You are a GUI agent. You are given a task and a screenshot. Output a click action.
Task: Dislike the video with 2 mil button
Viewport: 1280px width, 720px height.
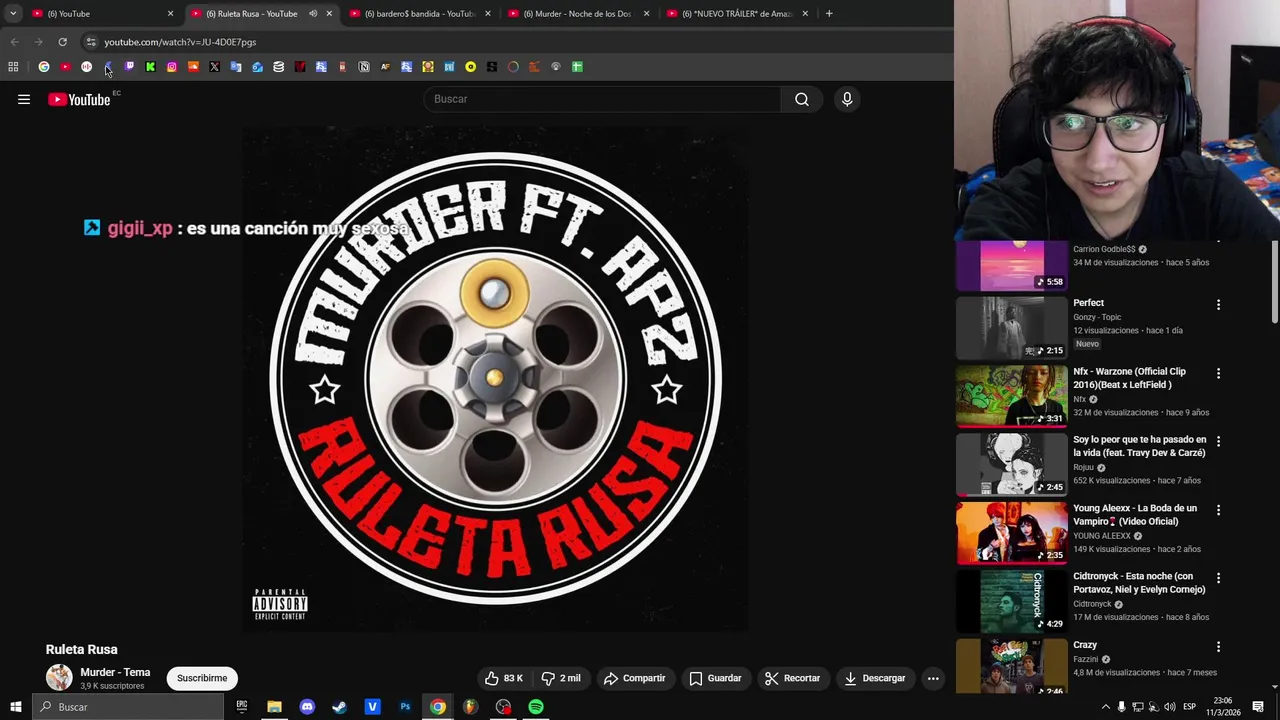tap(561, 678)
